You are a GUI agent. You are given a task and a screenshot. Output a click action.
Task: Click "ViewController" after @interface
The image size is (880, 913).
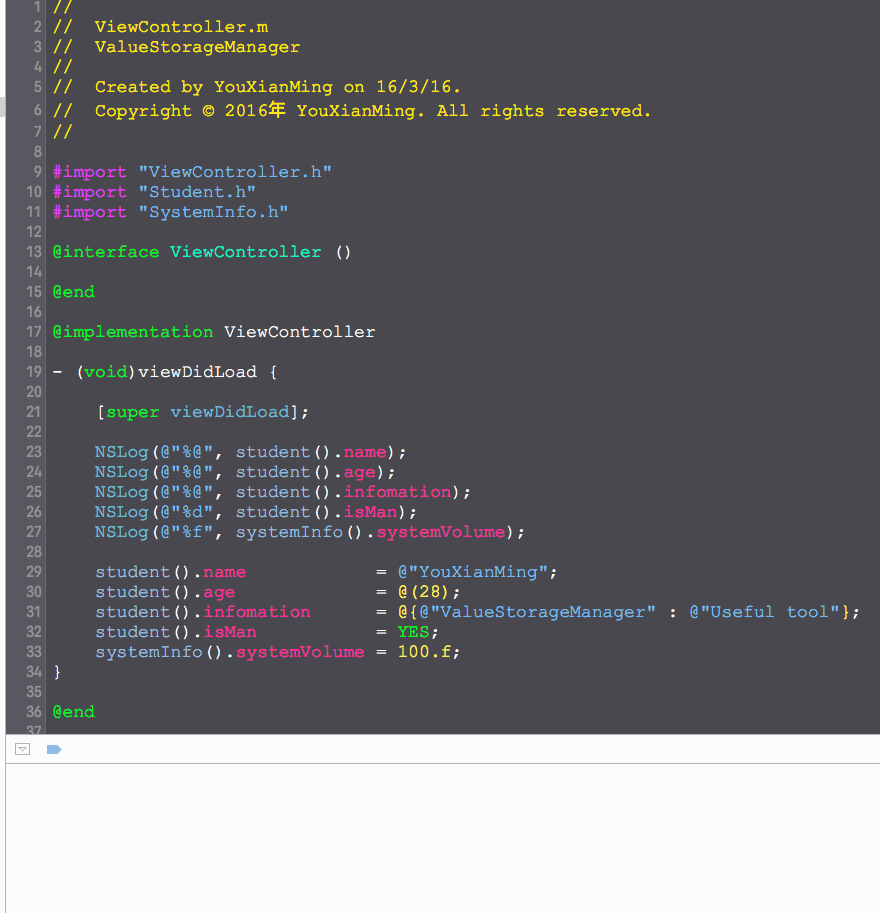coord(246,252)
